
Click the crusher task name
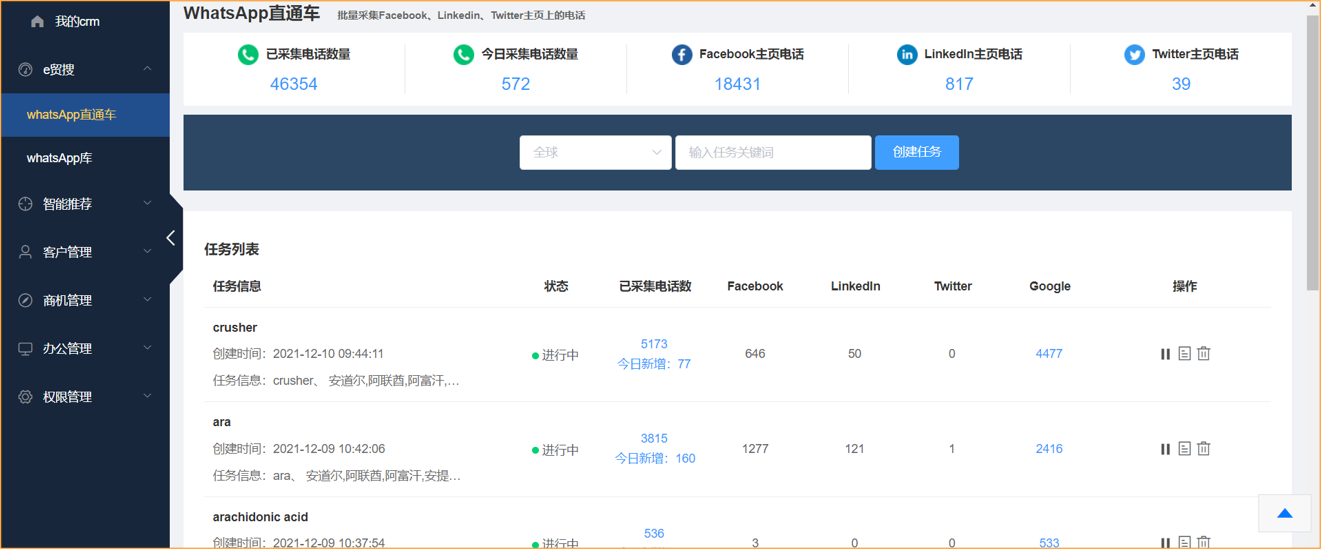[x=235, y=328]
